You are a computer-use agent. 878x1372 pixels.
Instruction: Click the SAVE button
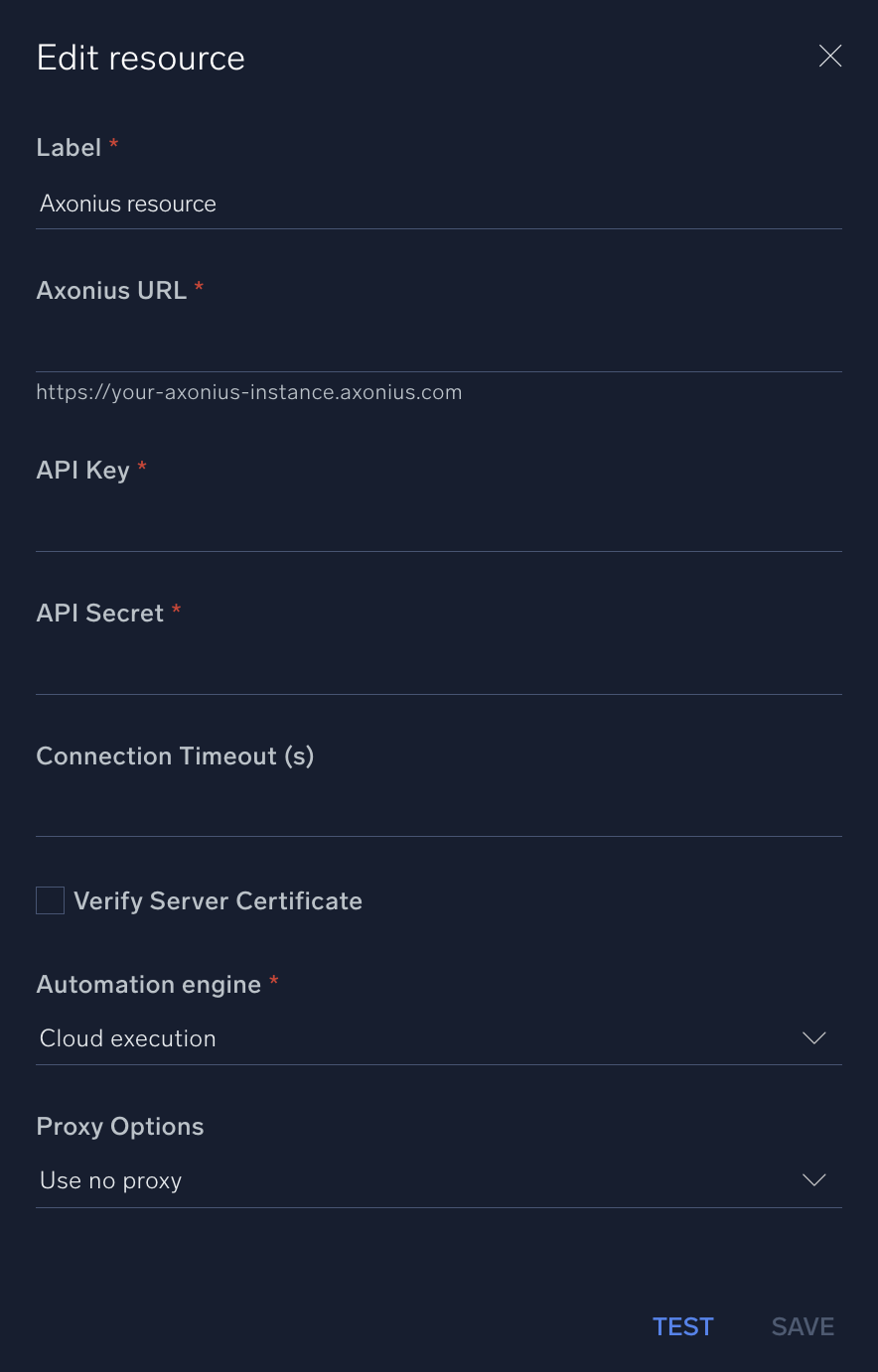click(802, 1326)
